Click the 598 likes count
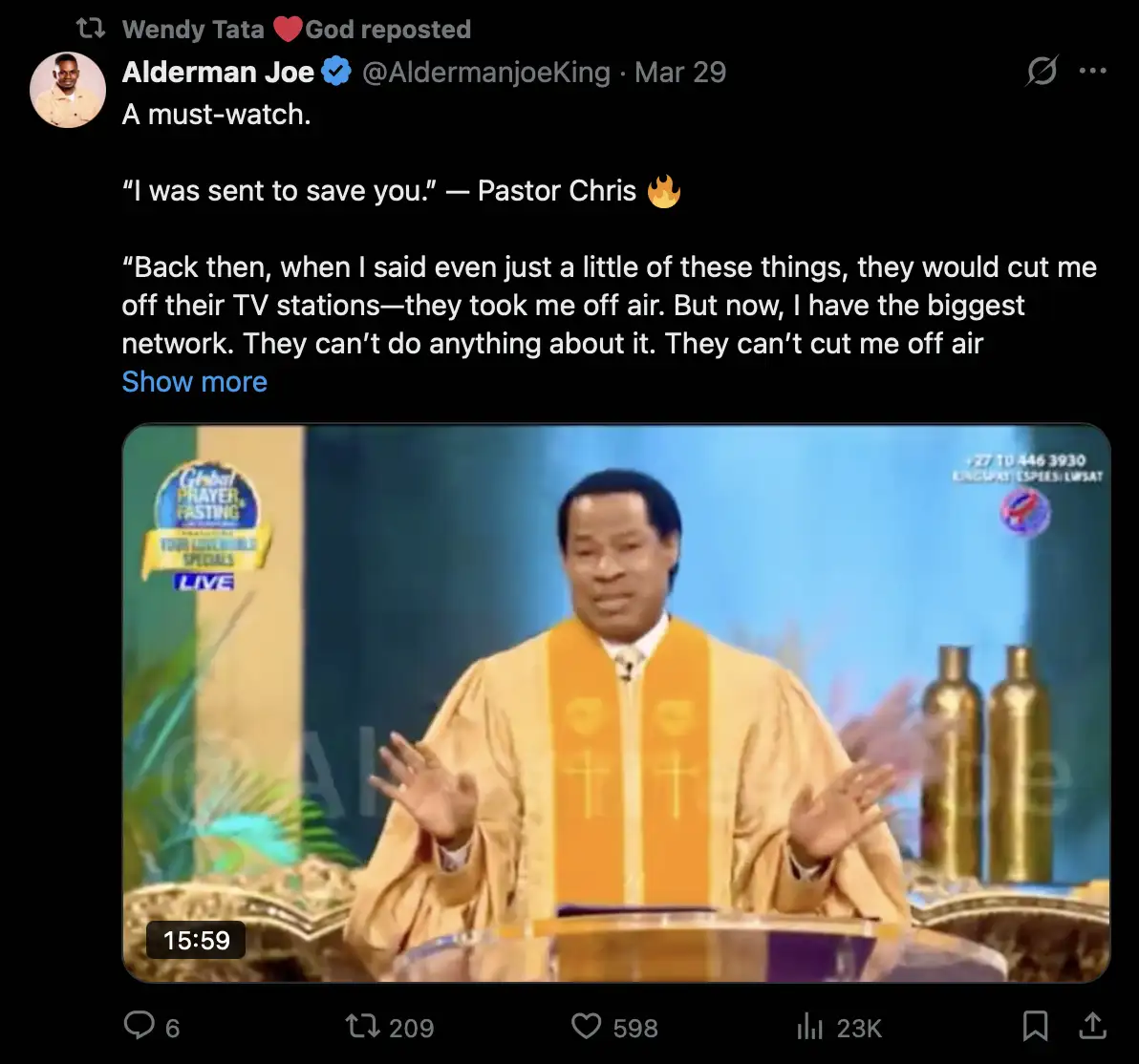The image size is (1139, 1064). click(x=634, y=1028)
